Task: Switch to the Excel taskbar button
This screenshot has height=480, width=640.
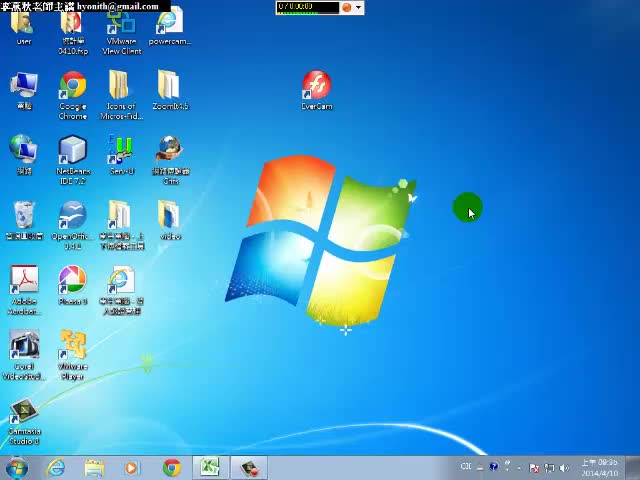Action: pos(211,468)
